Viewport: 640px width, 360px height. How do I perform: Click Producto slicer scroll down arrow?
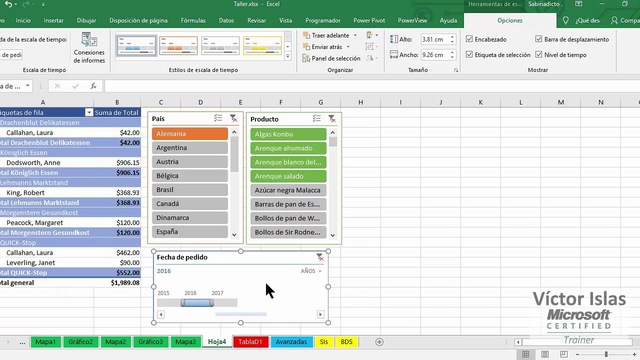333,235
